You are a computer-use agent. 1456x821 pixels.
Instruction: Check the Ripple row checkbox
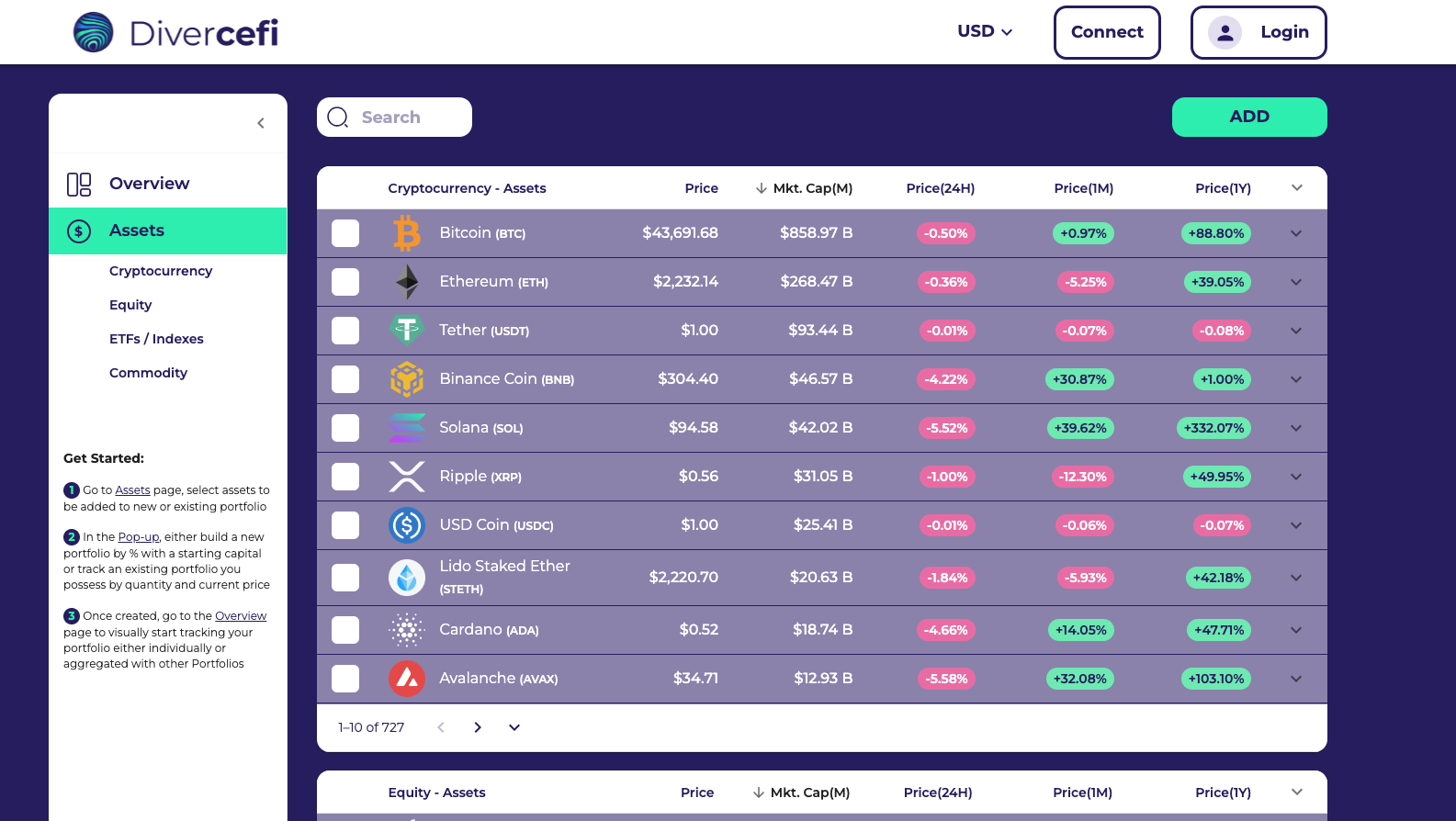click(345, 477)
